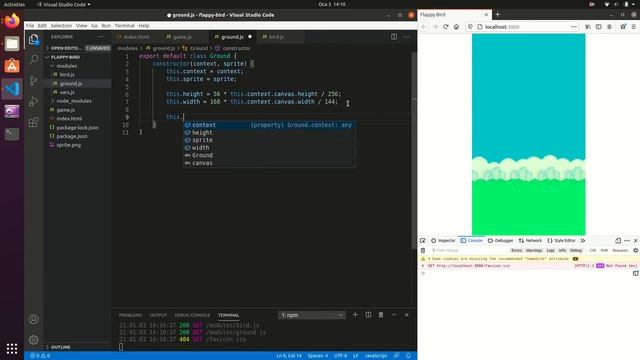The width and height of the screenshot is (640, 360).
Task: Add a new terminal with the plus icon
Action: tap(355, 315)
